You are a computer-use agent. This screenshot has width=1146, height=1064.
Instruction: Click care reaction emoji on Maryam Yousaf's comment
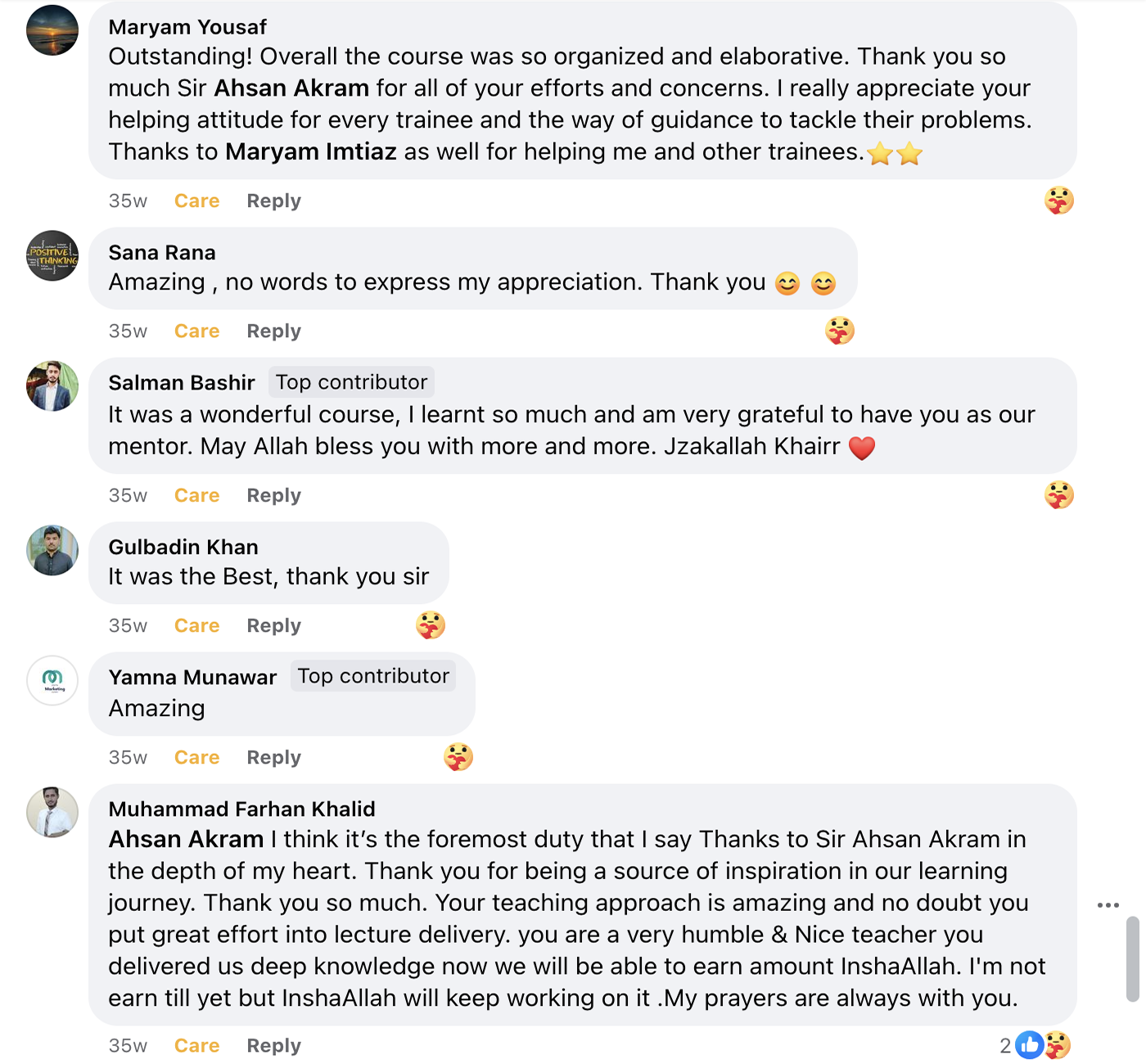(1058, 201)
